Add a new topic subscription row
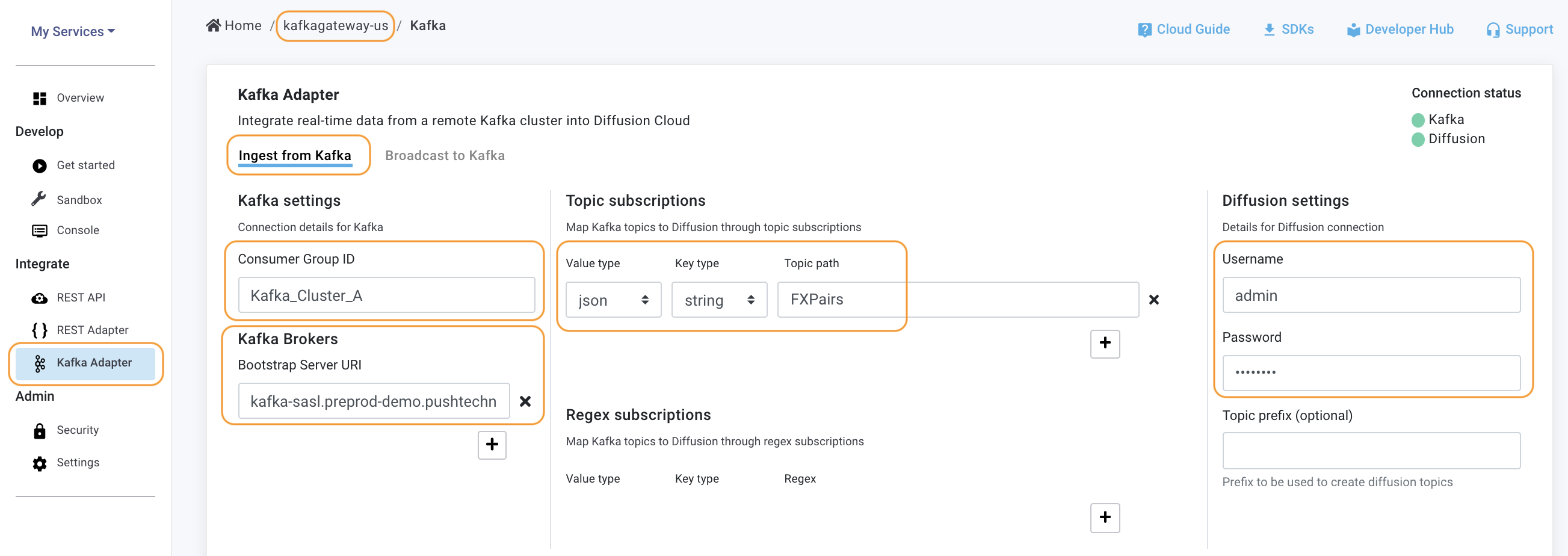 [x=1105, y=344]
